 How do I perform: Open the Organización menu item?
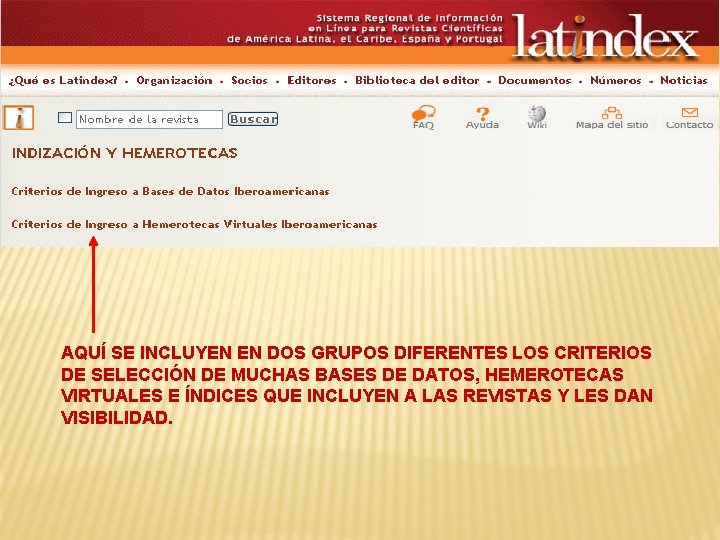click(174, 80)
